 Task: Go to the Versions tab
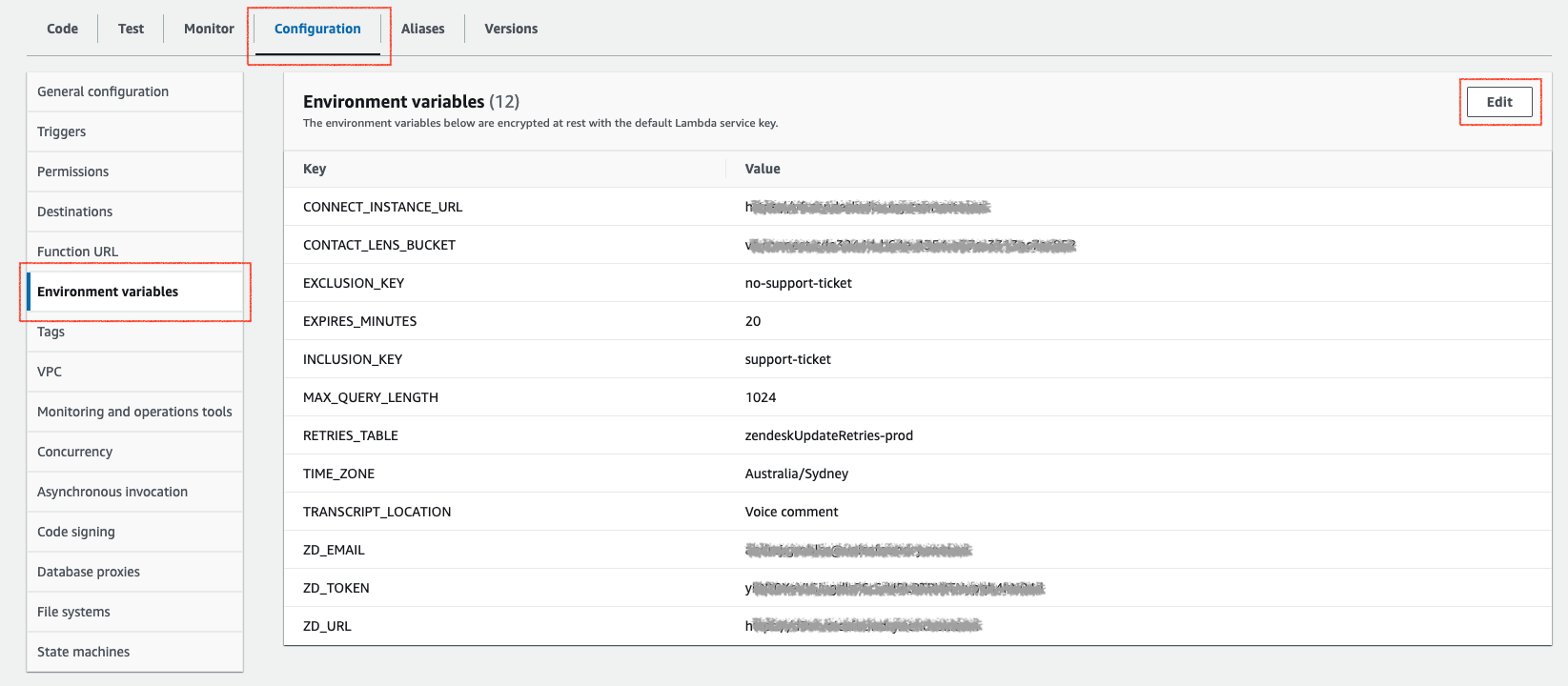coord(511,29)
